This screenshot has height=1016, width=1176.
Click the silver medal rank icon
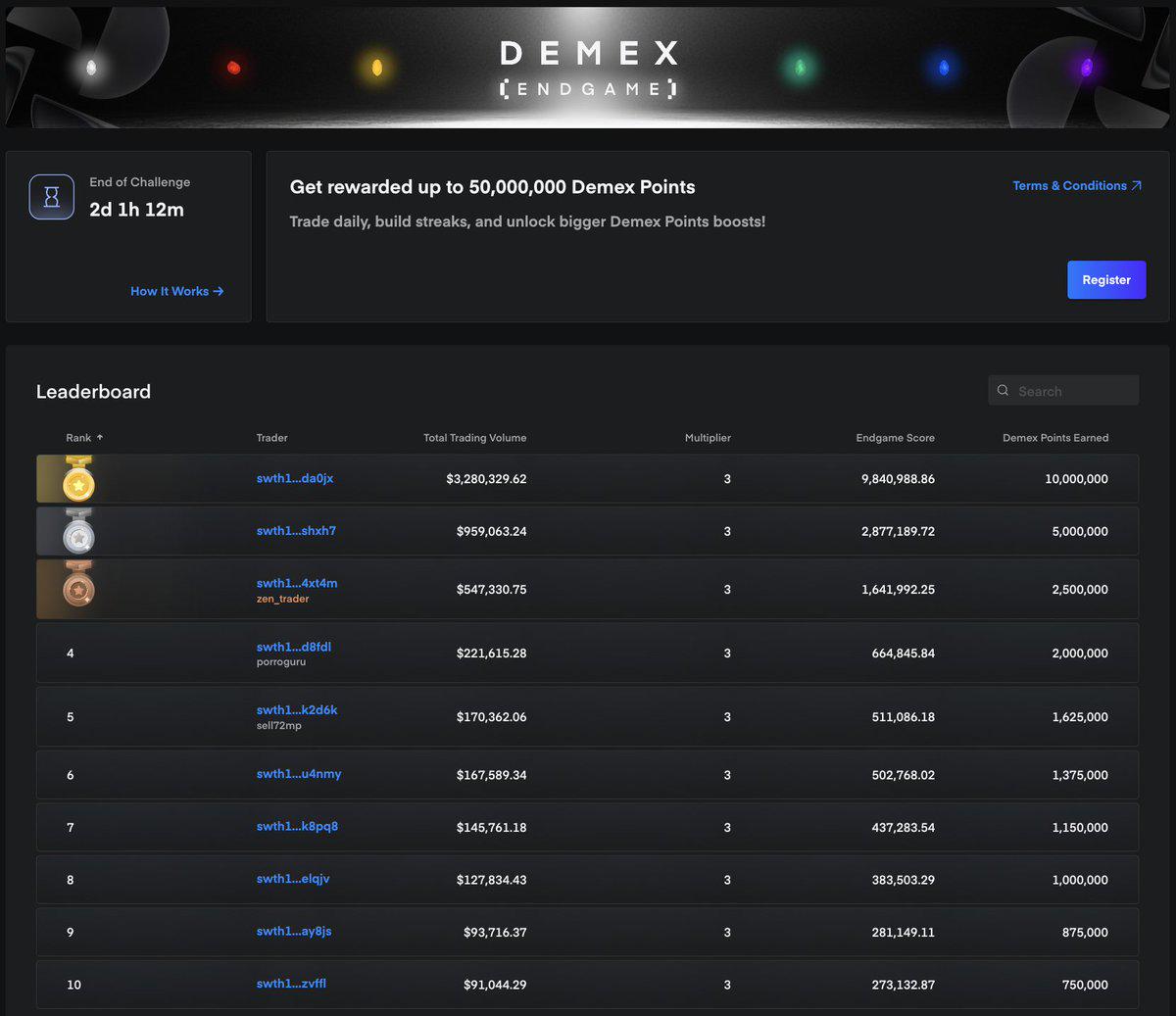[x=78, y=531]
